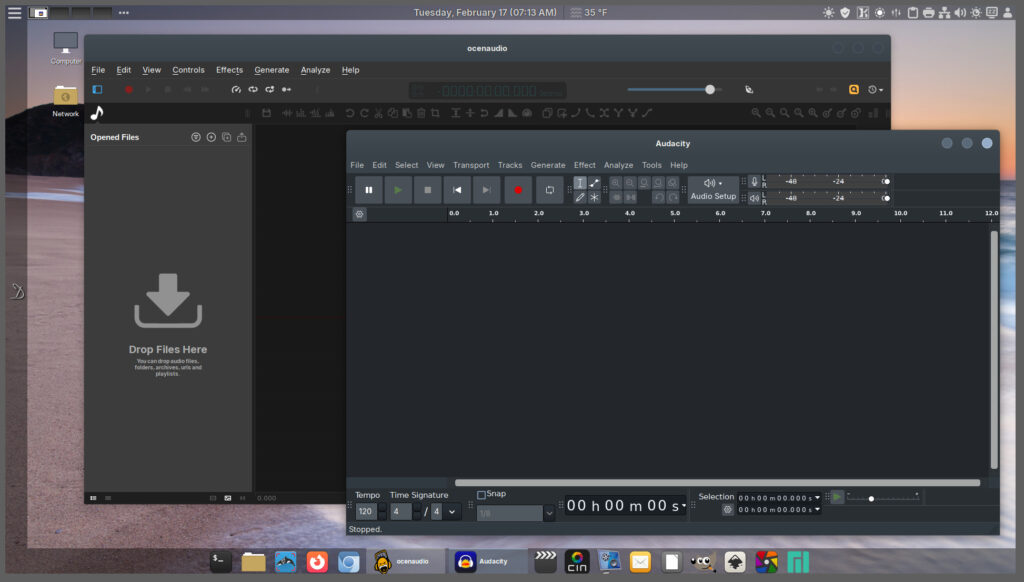Open ocenaudio's Analyze menu
This screenshot has height=582, width=1024.
[315, 70]
